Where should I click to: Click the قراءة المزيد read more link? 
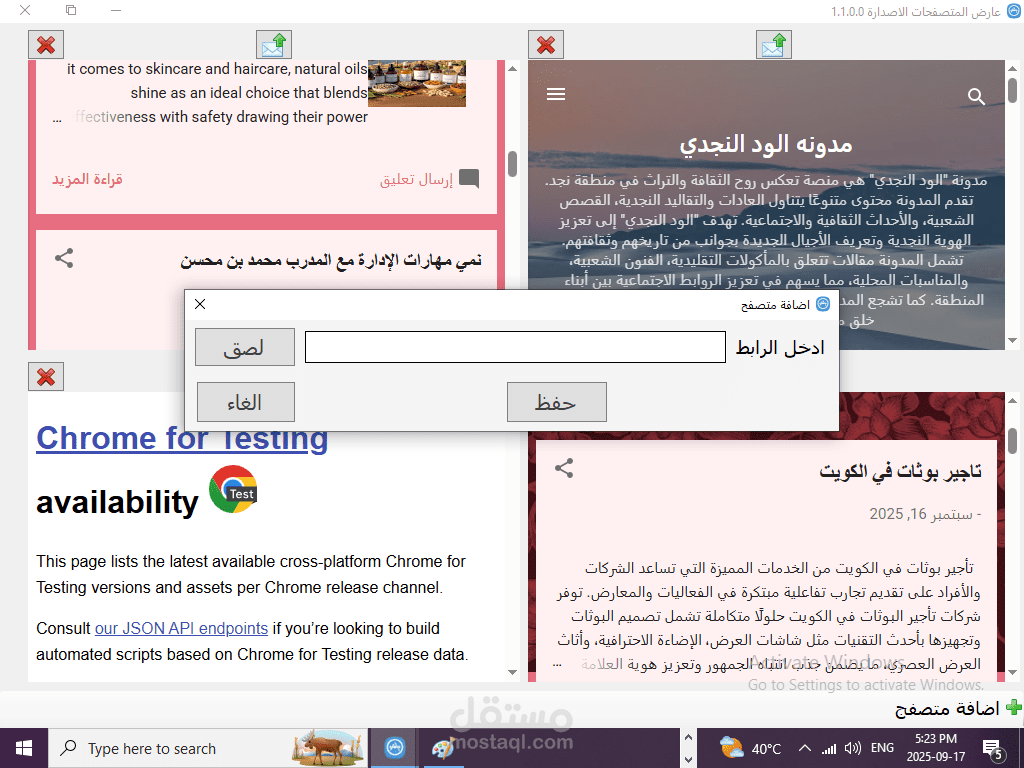[88, 180]
